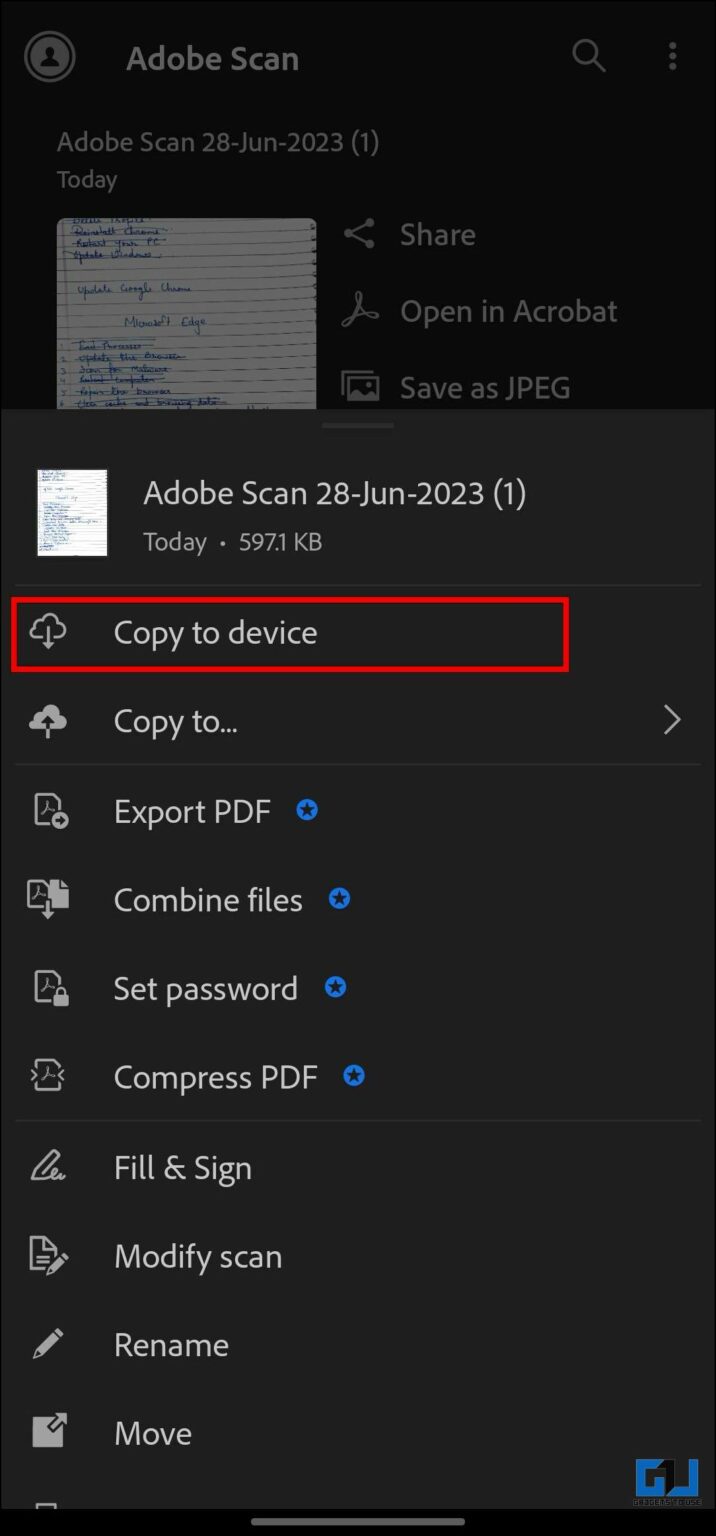Image resolution: width=716 pixels, height=1536 pixels.
Task: Tap the Set password lock icon
Action: click(50, 988)
